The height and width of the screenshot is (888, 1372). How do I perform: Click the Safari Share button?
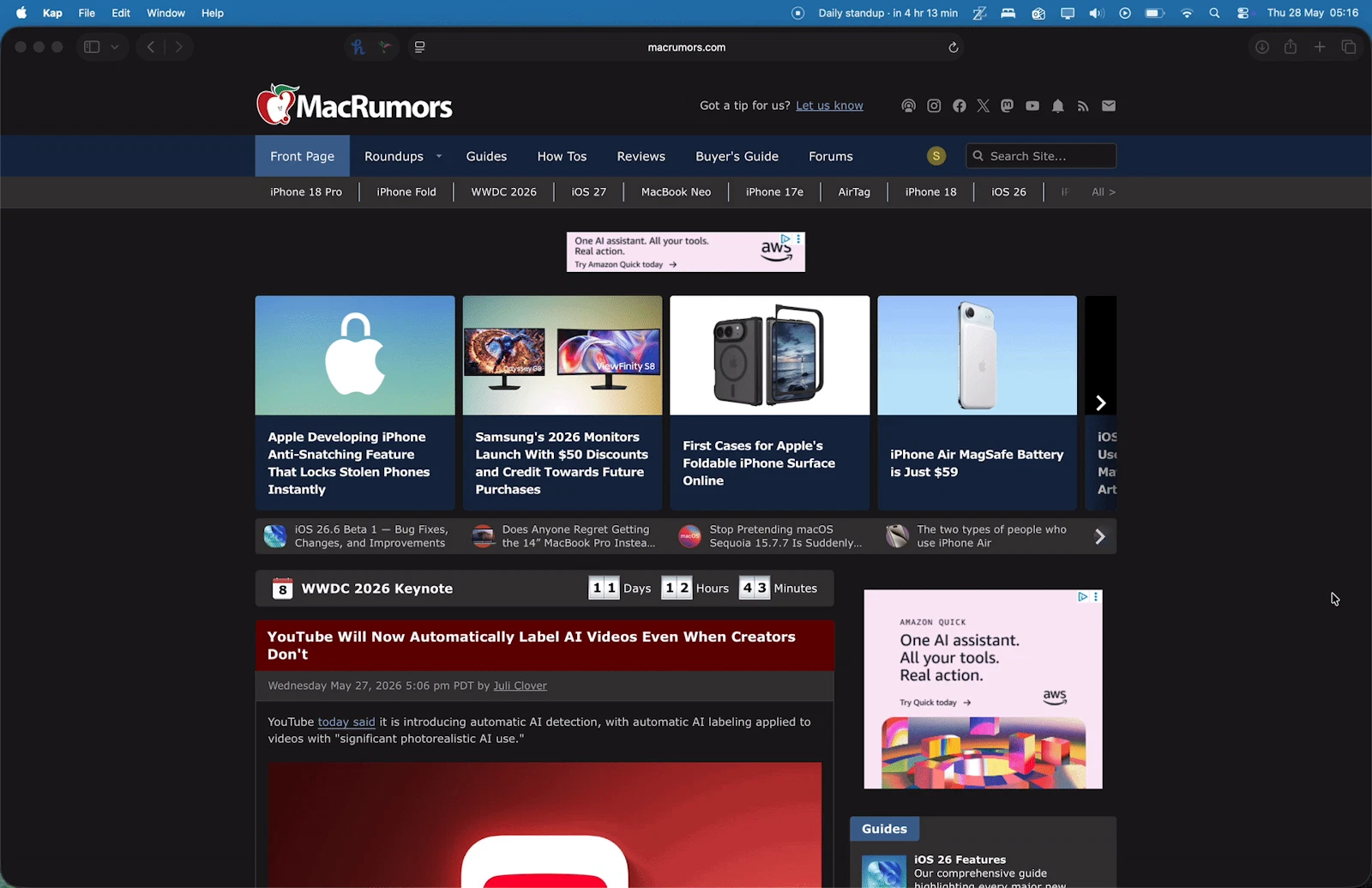[1291, 46]
